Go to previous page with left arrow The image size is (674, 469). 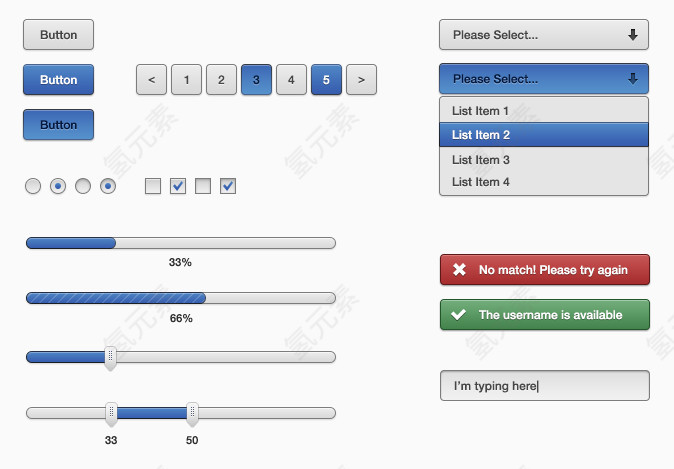[x=151, y=79]
